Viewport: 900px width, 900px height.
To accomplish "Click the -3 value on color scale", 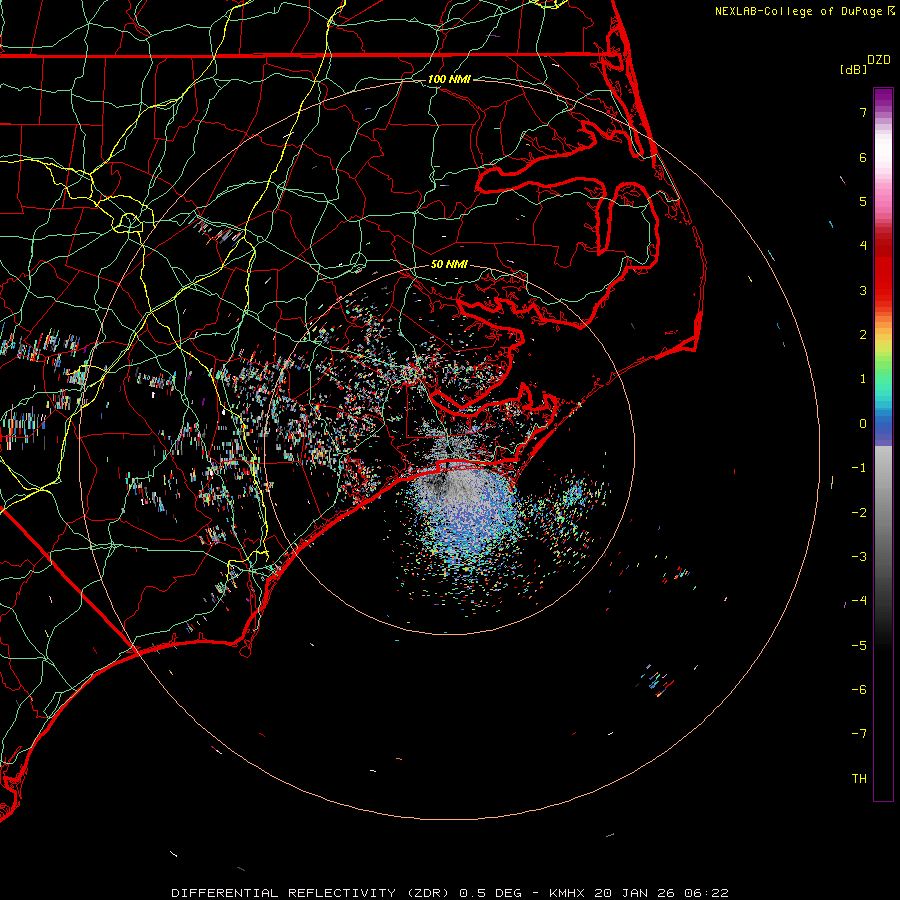I will point(859,557).
